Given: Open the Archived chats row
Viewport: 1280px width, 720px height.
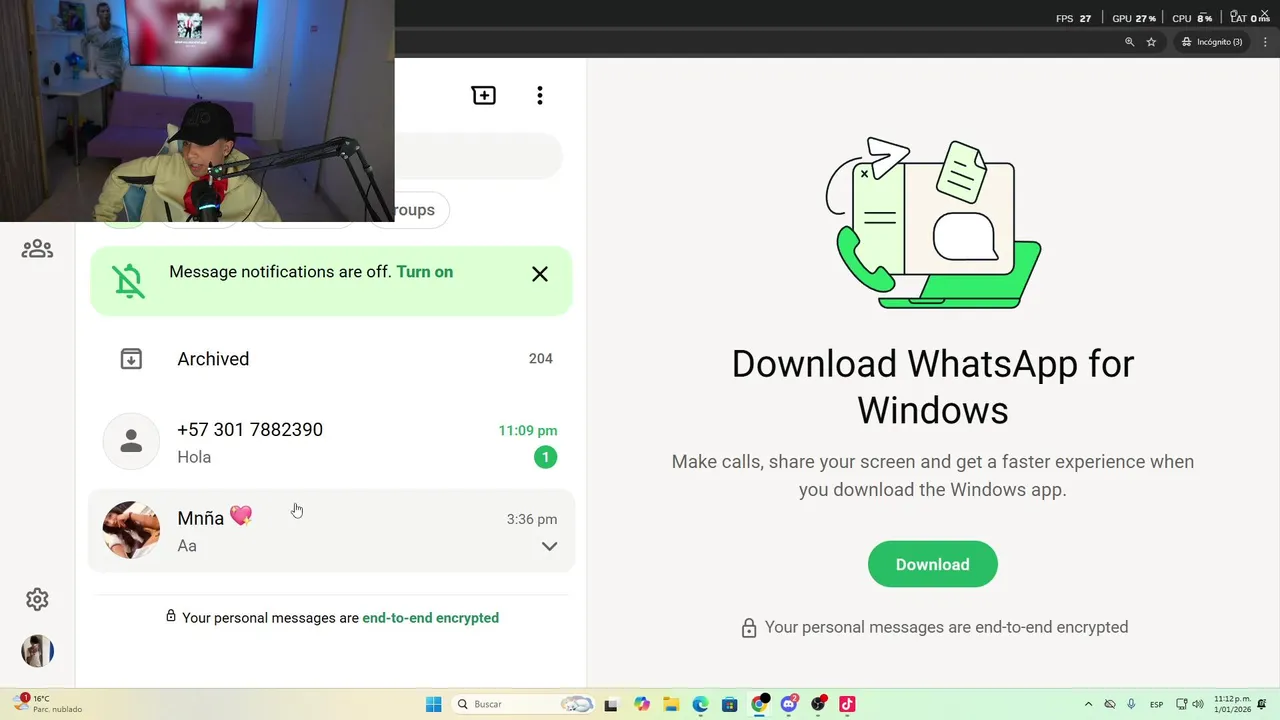Looking at the screenshot, I should (x=332, y=358).
